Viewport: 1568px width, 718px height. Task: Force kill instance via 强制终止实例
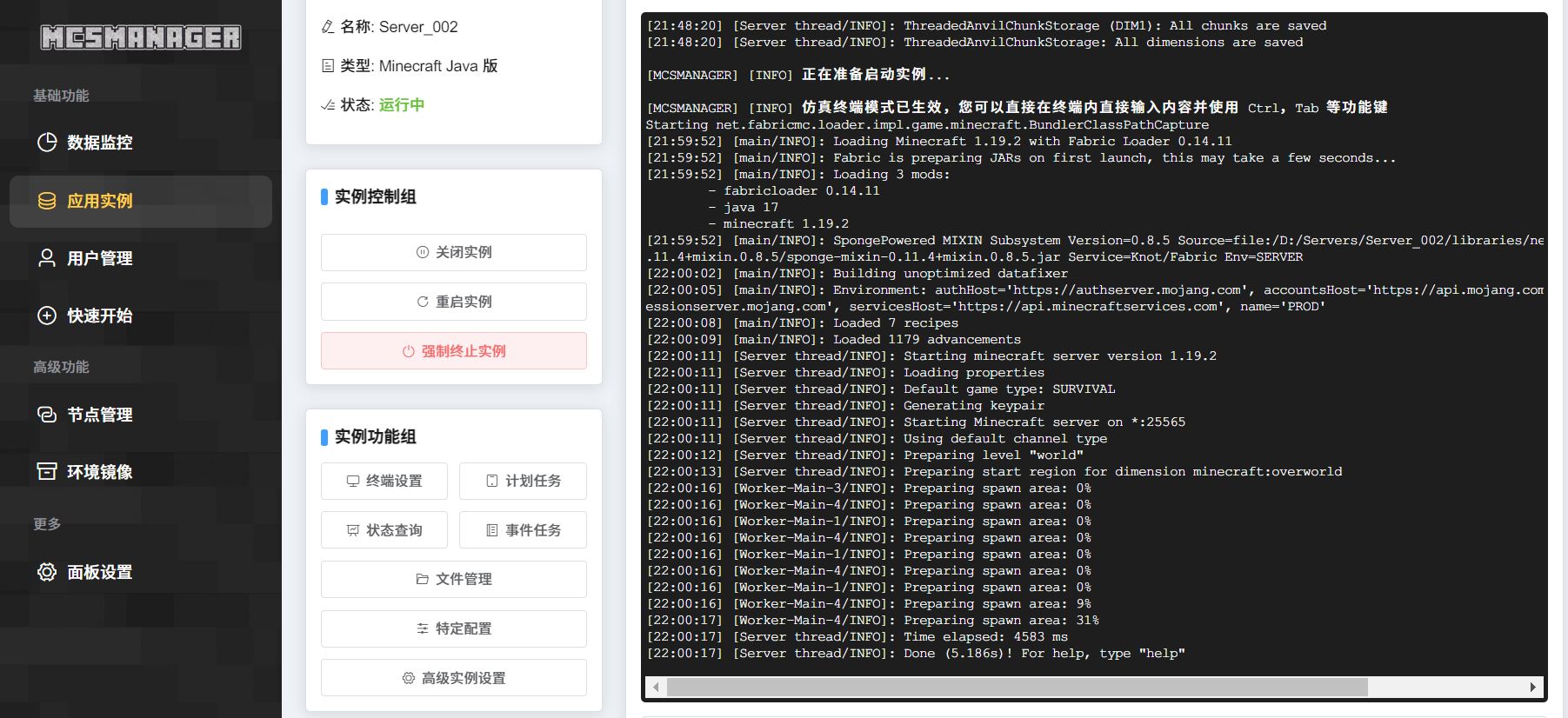[x=454, y=351]
